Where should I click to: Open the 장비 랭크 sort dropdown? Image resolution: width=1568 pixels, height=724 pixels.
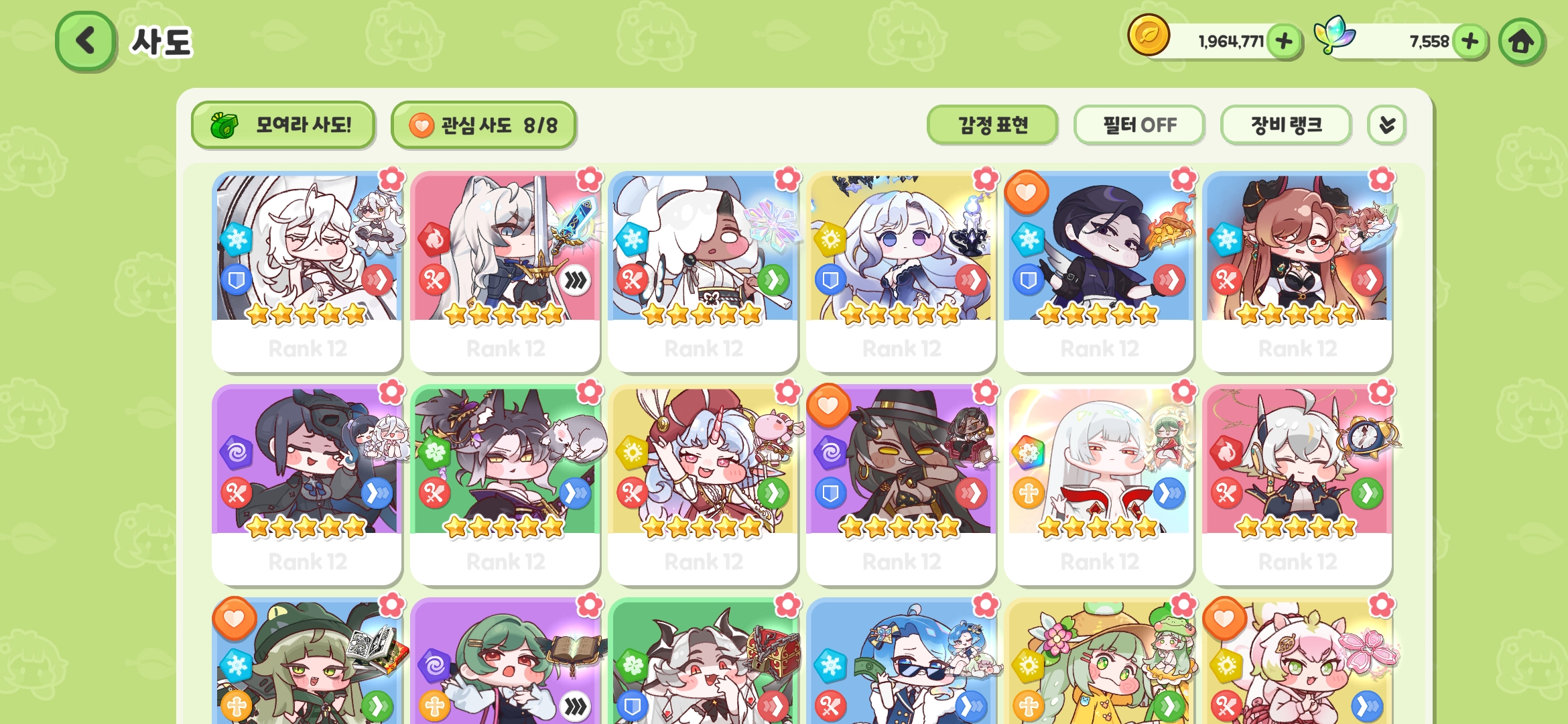click(x=1285, y=125)
